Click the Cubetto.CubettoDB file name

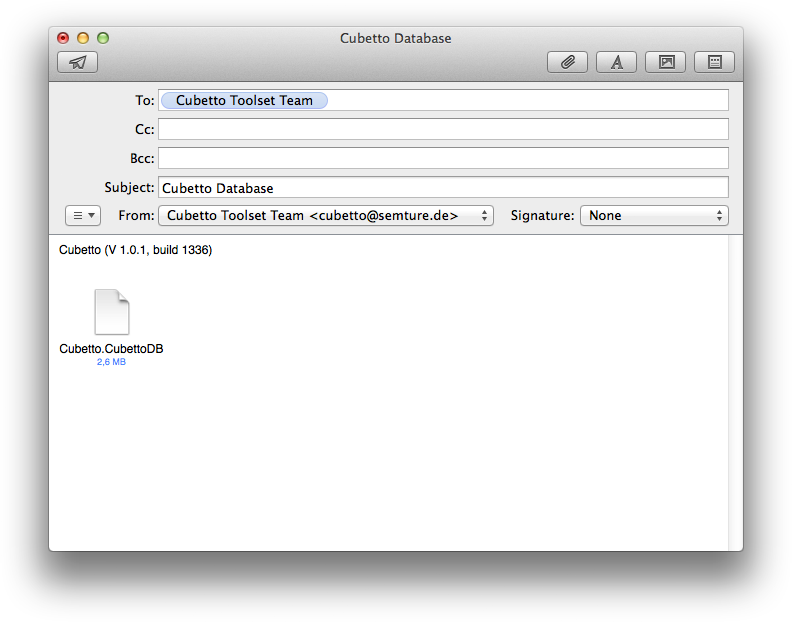[111, 349]
